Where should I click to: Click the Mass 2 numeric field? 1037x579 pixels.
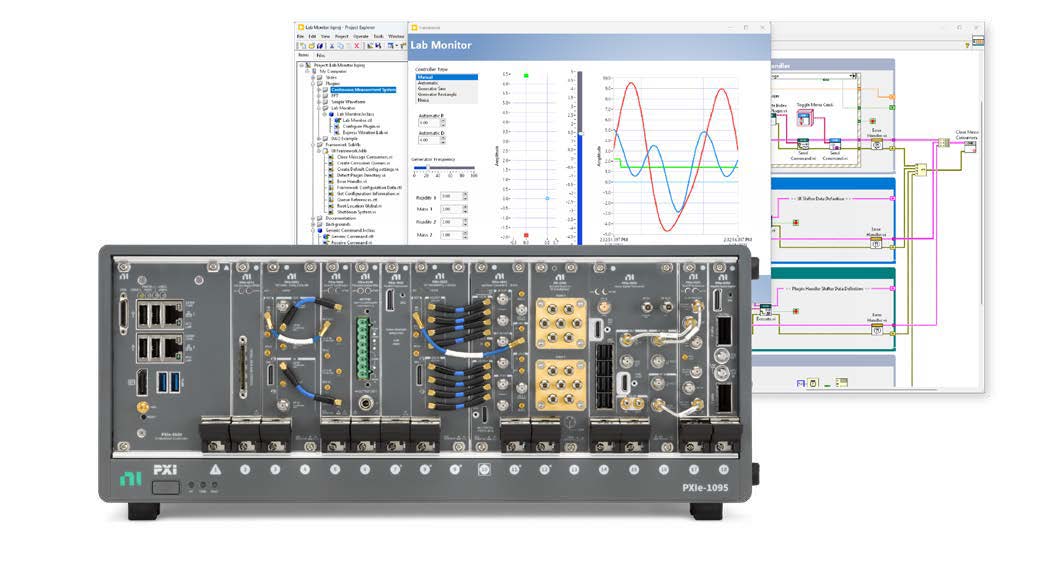point(450,235)
